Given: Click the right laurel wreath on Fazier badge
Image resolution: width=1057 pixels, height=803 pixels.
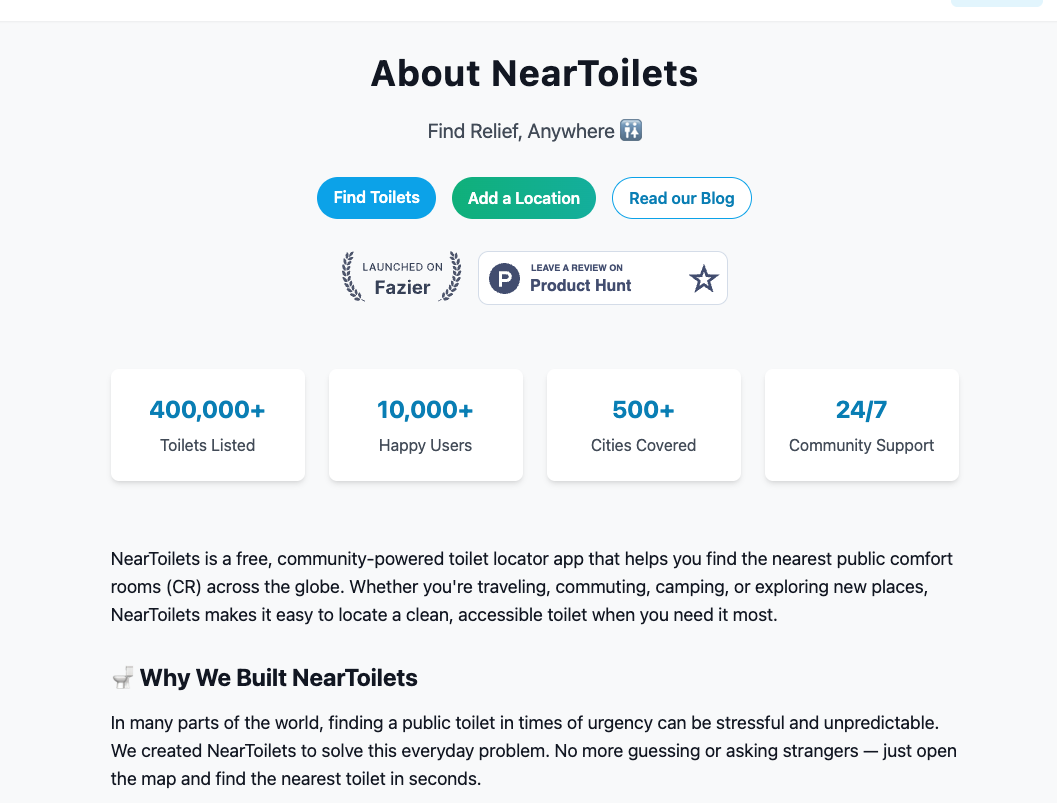Looking at the screenshot, I should tap(452, 276).
